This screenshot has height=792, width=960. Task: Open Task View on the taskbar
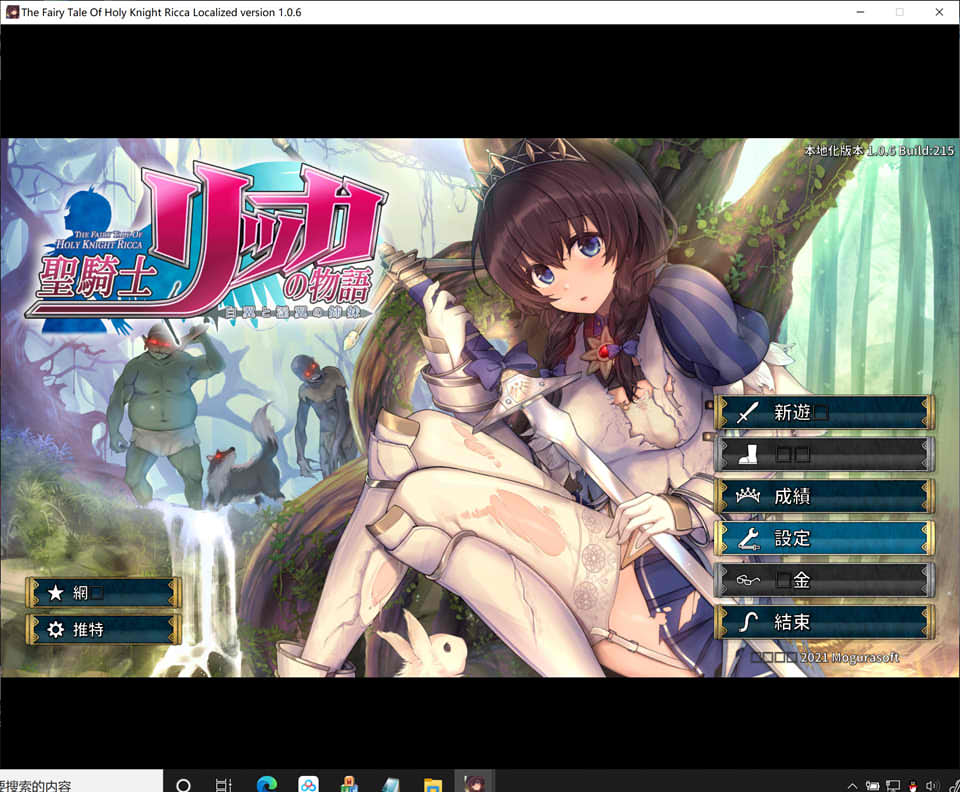coord(223,784)
